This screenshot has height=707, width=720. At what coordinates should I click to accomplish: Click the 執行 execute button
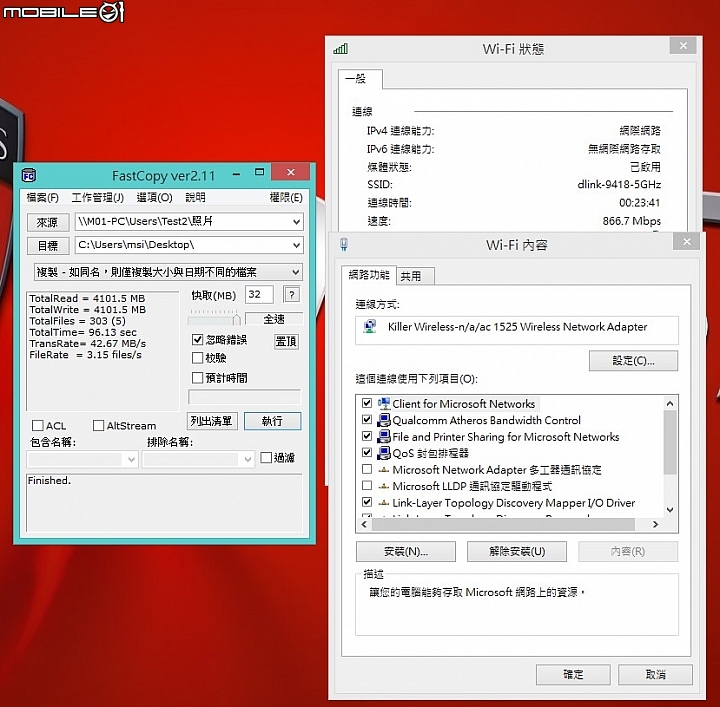coord(272,421)
